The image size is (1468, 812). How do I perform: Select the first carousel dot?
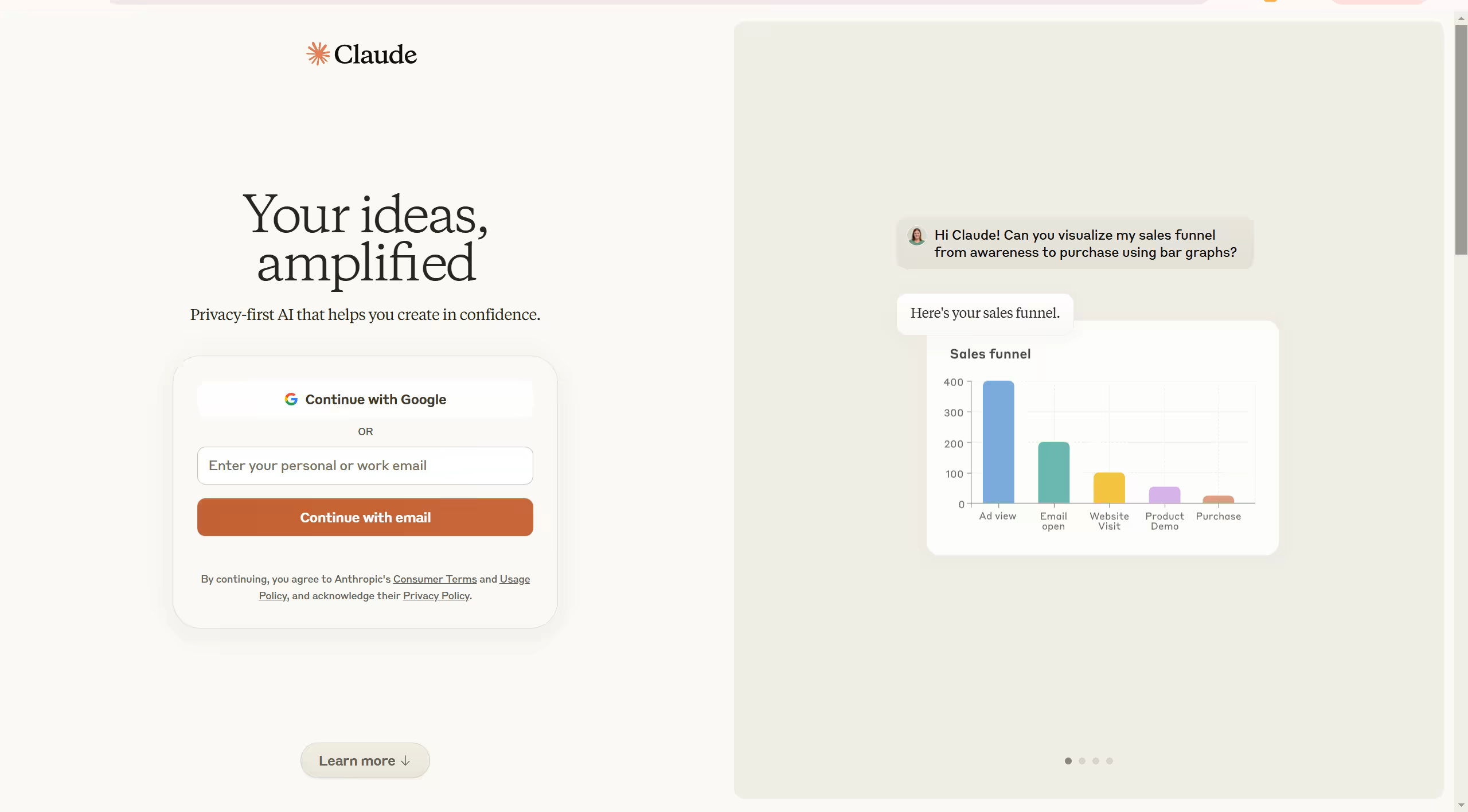click(1068, 761)
